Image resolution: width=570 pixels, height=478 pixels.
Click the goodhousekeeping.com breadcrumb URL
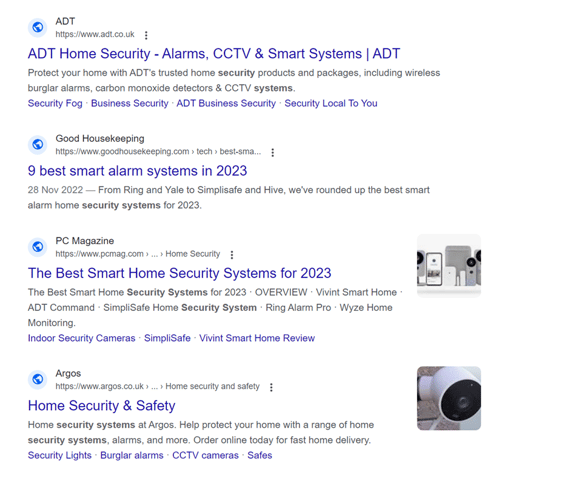[x=158, y=152]
